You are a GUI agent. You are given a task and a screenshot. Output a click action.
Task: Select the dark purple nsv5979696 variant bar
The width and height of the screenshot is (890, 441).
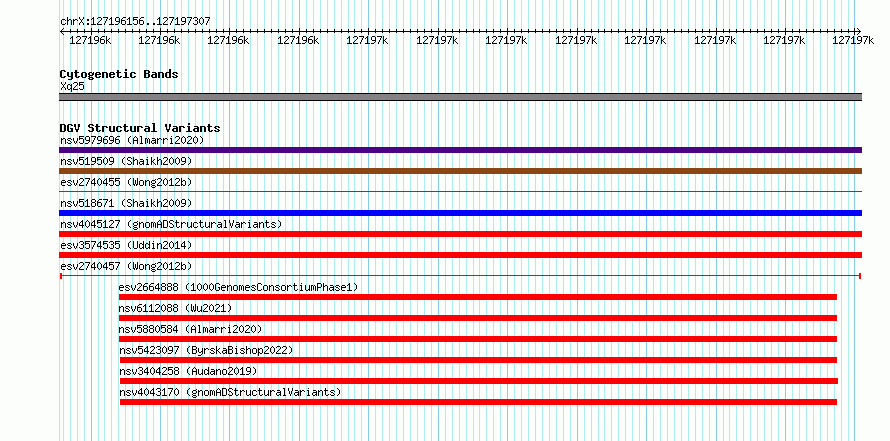[460, 150]
